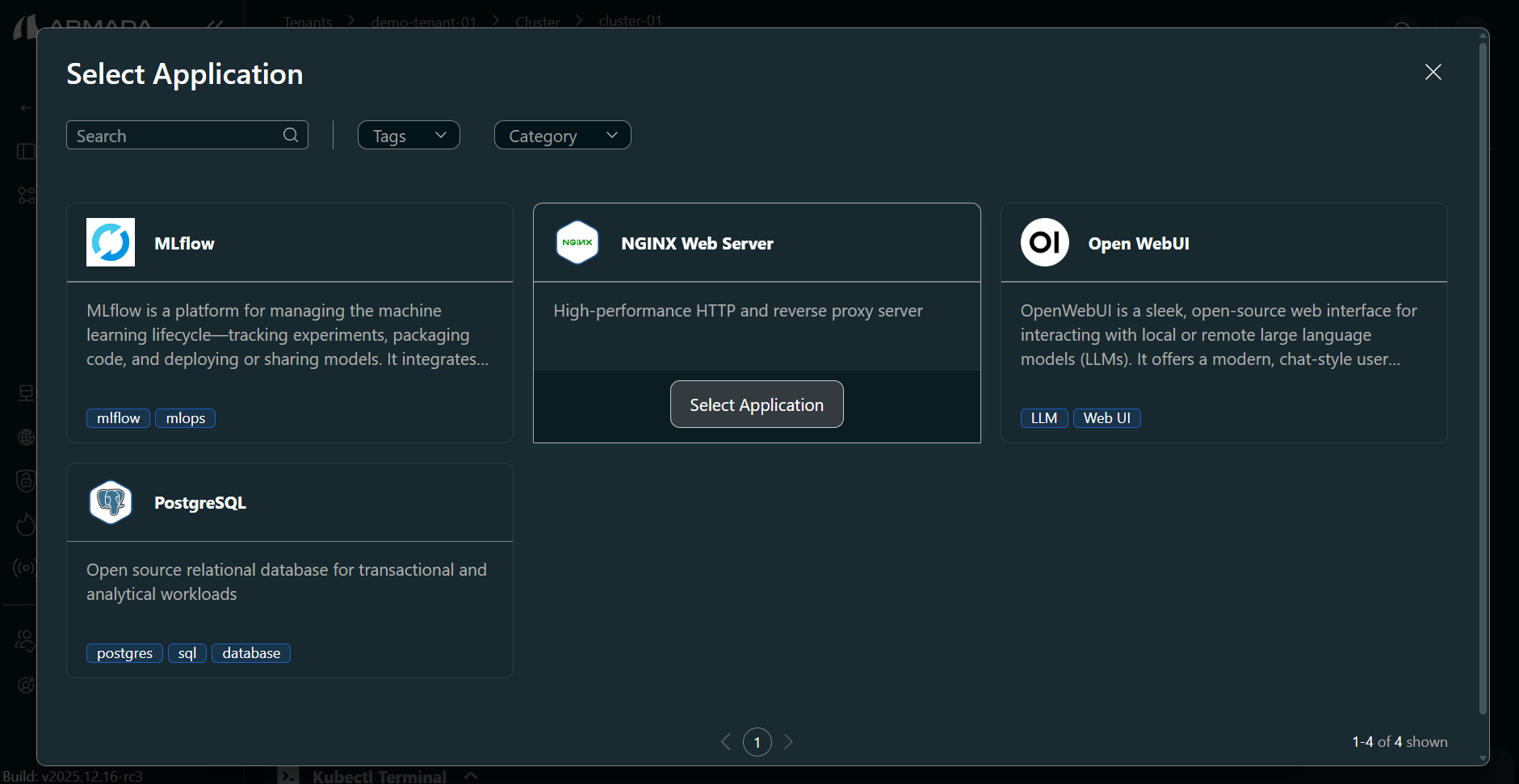1519x784 pixels.
Task: Select page 1 in pagination
Action: pos(757,742)
